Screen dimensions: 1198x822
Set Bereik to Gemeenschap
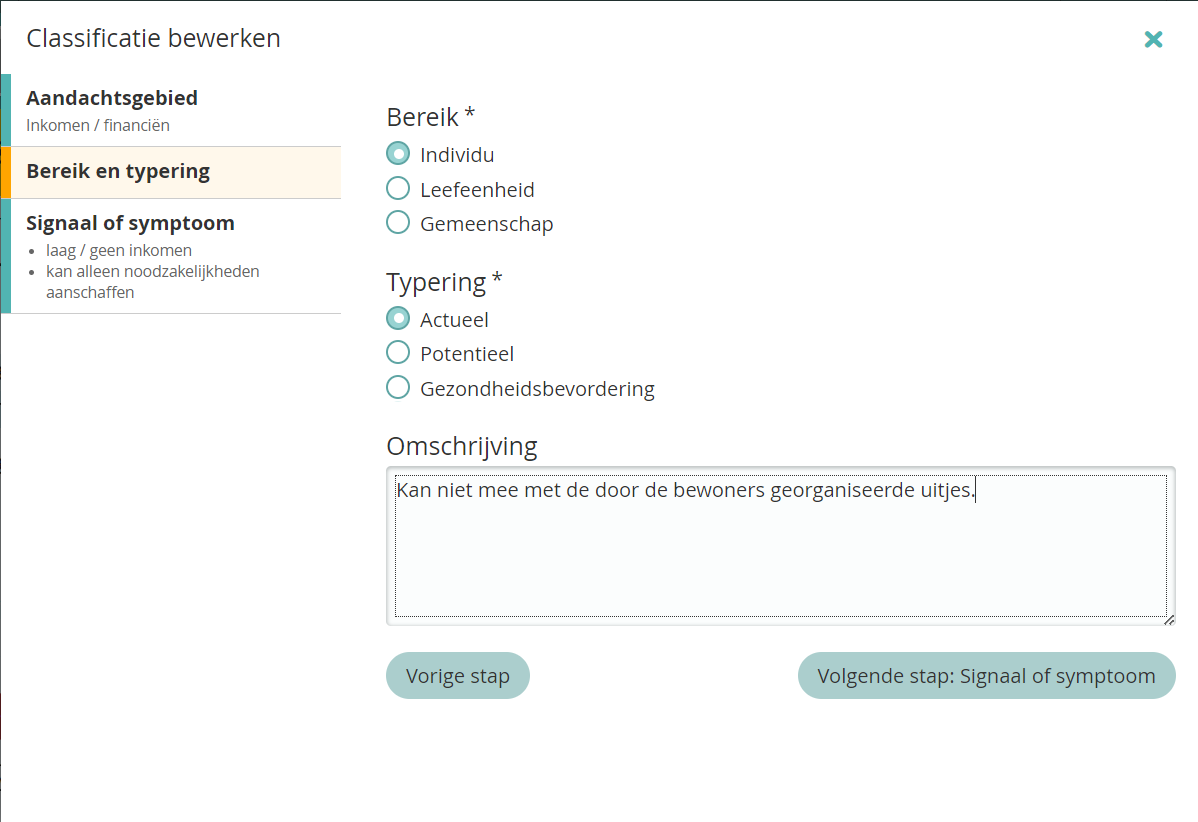[398, 223]
